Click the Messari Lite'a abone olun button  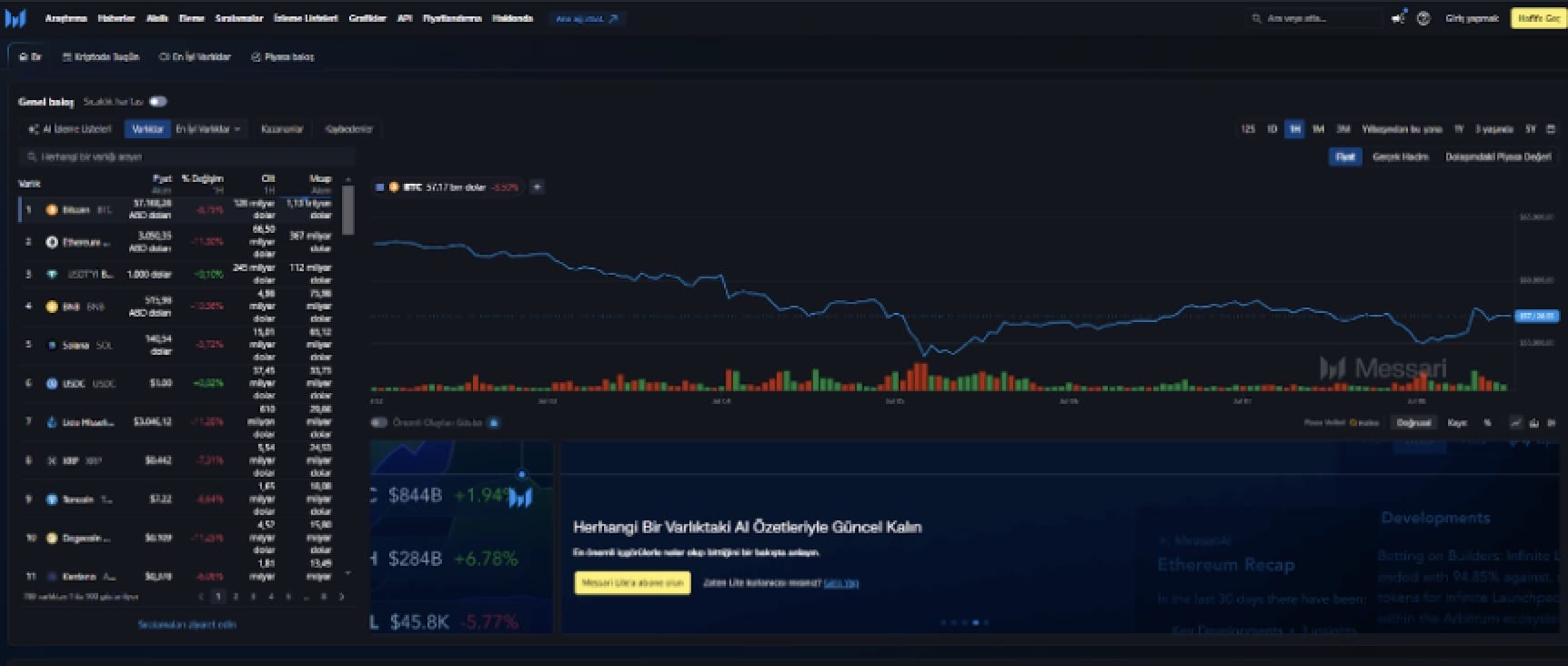click(x=632, y=582)
